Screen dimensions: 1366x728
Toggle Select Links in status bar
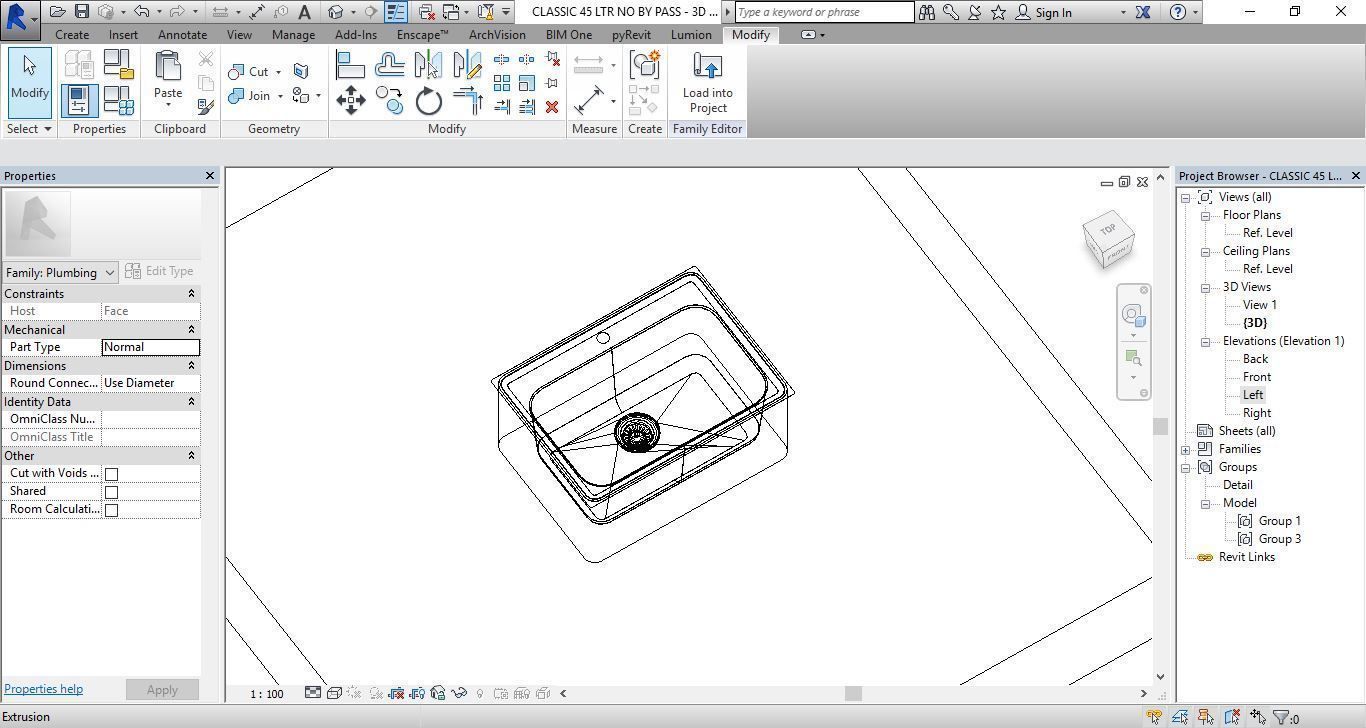(x=1154, y=717)
